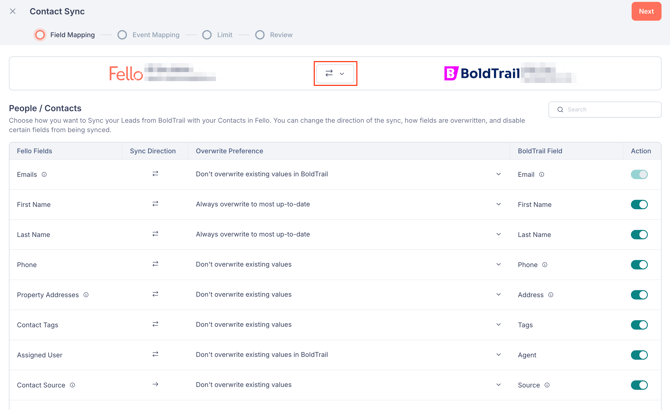Go to the Review step
The width and height of the screenshot is (670, 410).
click(274, 35)
